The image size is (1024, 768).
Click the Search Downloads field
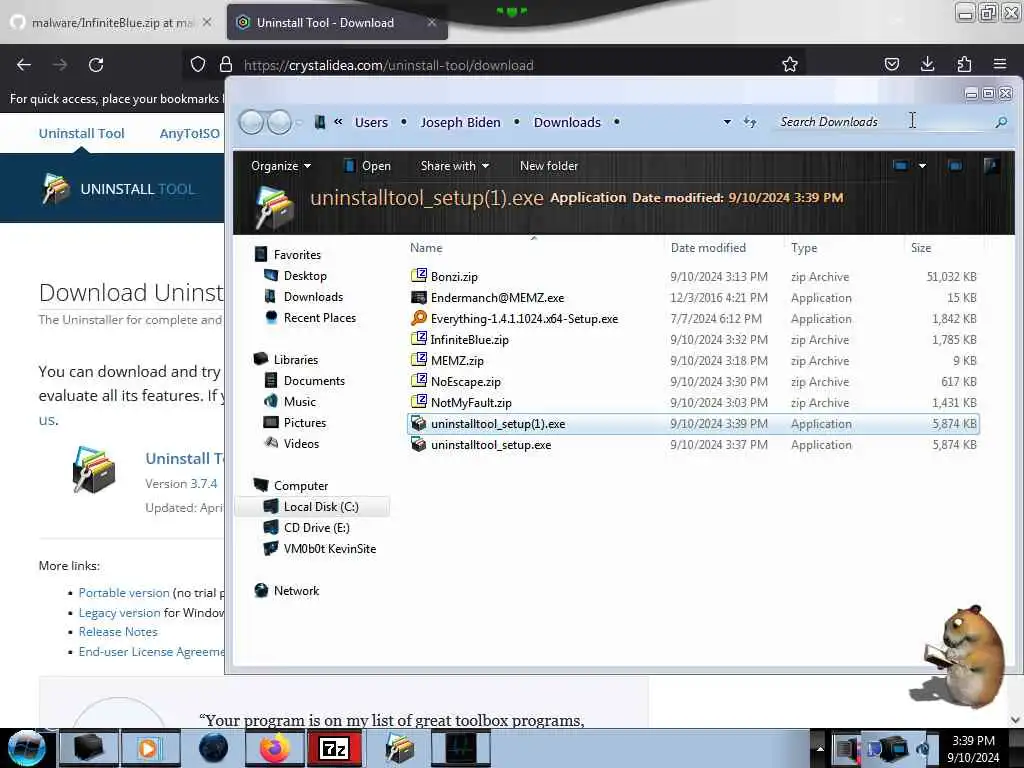point(882,122)
